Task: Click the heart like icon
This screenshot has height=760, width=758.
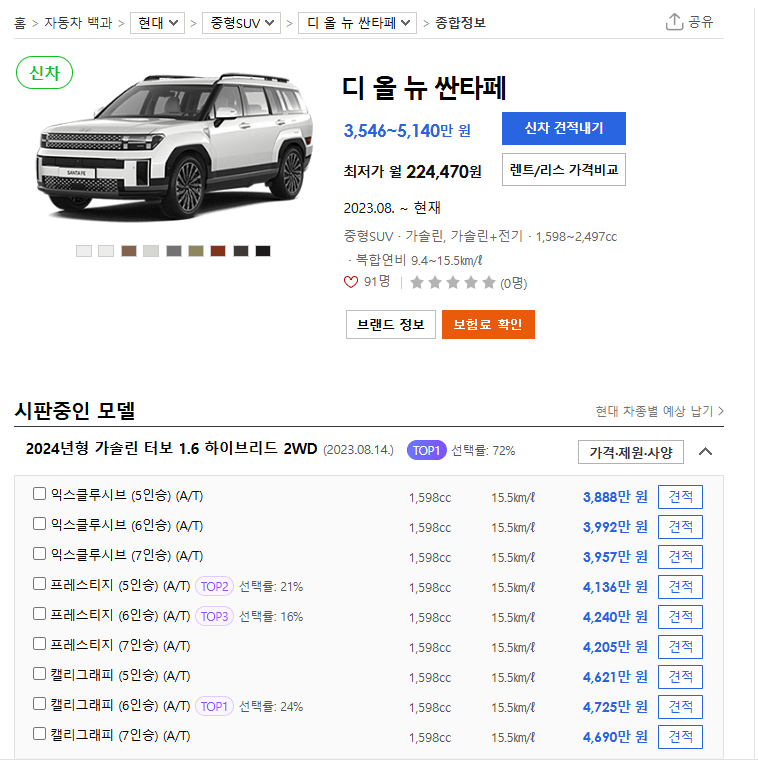Action: 350,282
